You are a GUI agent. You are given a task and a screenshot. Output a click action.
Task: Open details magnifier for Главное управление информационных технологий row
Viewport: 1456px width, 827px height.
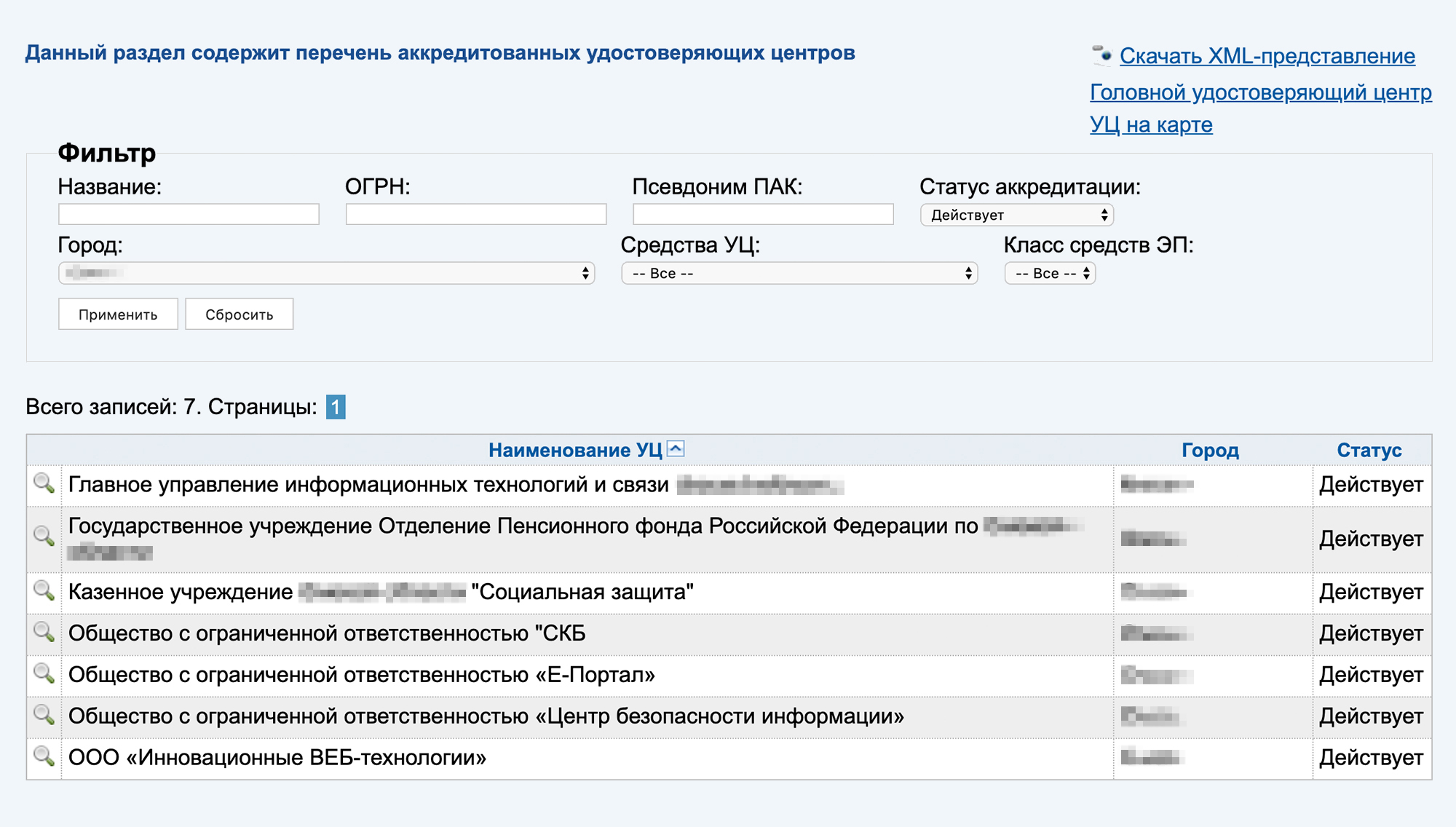click(44, 483)
